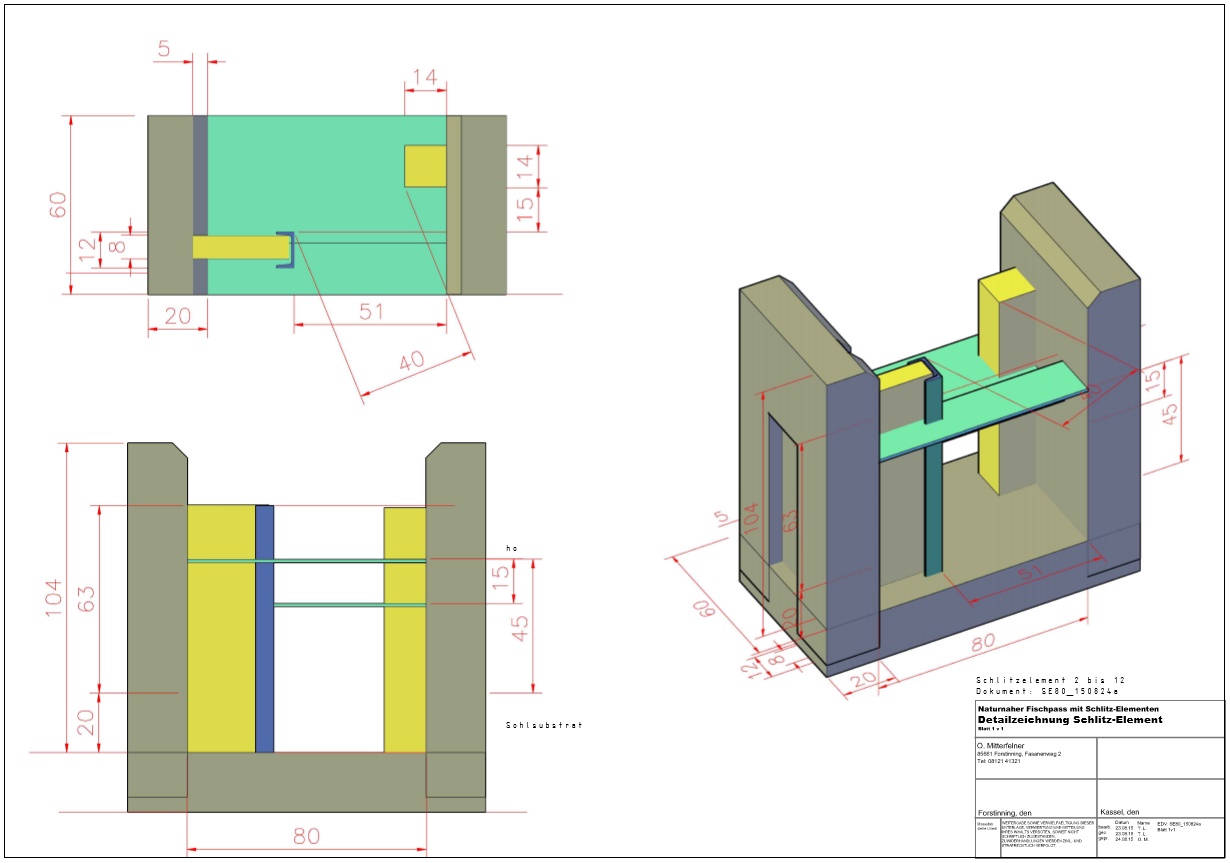
Task: Select the yellow square in the plan view
Action: point(425,166)
